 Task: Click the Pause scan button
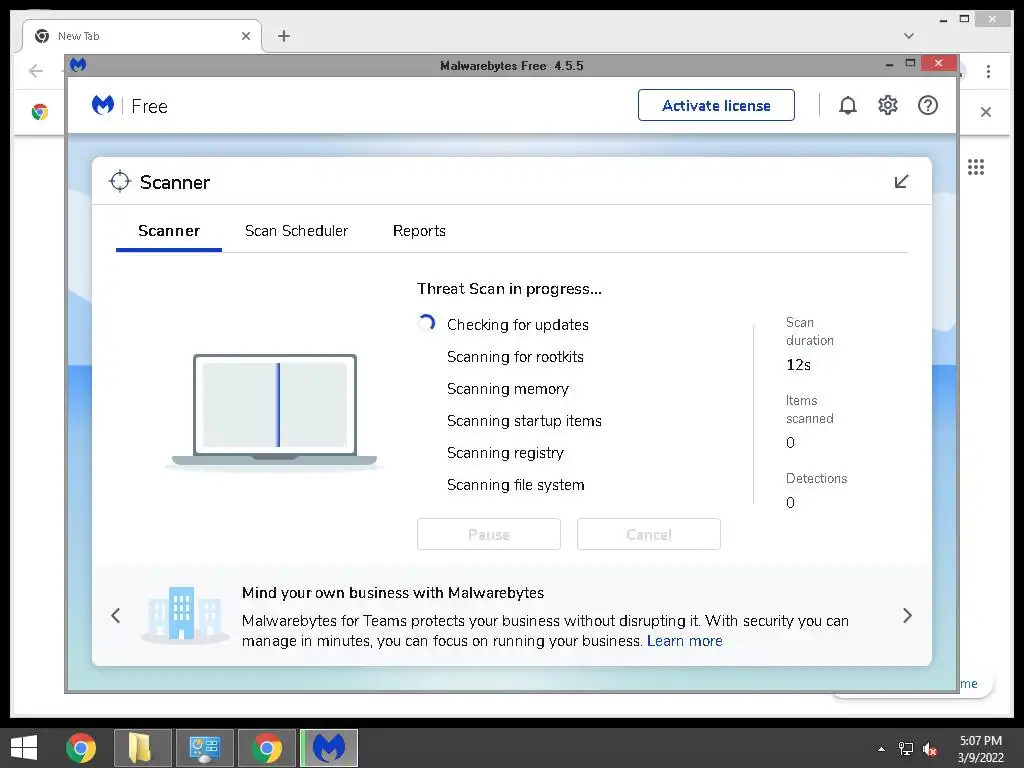(x=488, y=534)
